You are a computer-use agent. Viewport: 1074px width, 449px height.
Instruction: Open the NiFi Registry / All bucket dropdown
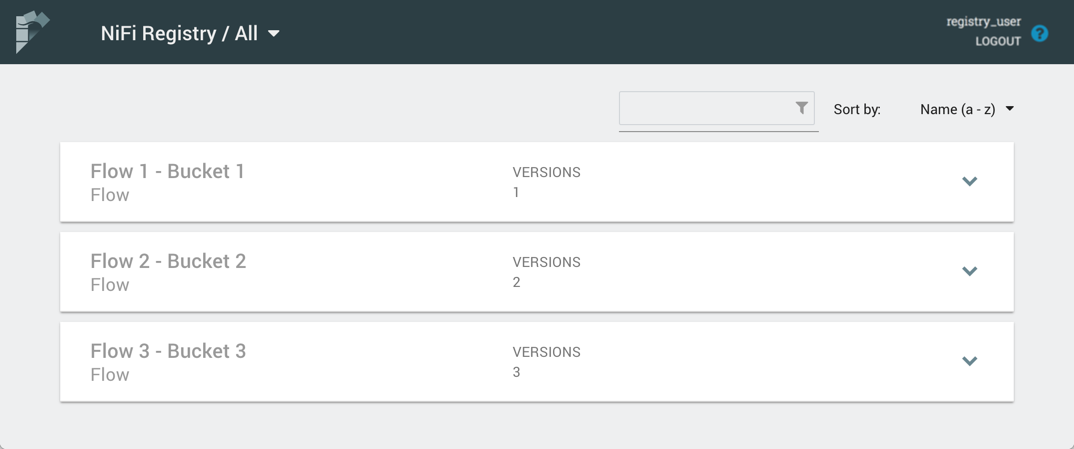coord(189,33)
